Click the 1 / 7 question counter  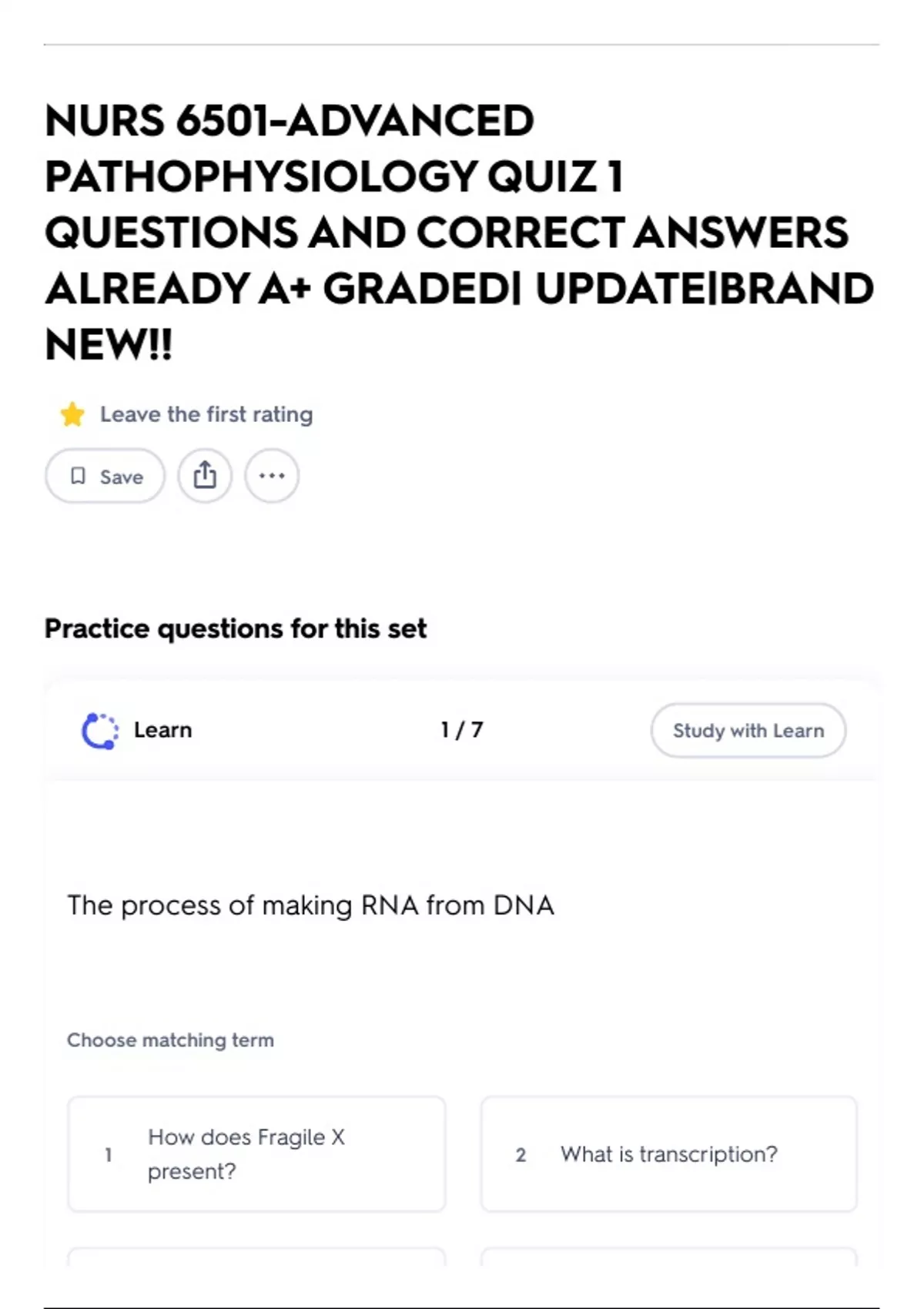click(x=461, y=730)
